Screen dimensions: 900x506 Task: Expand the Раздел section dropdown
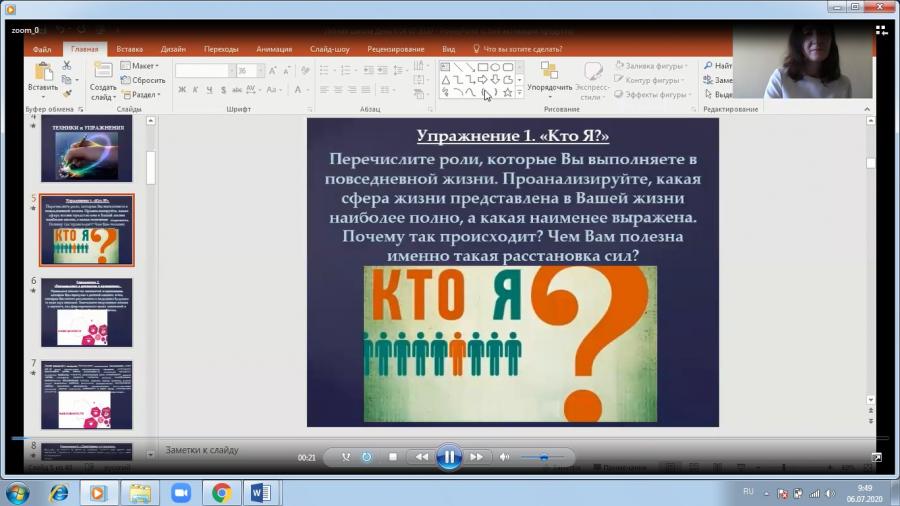[x=141, y=95]
